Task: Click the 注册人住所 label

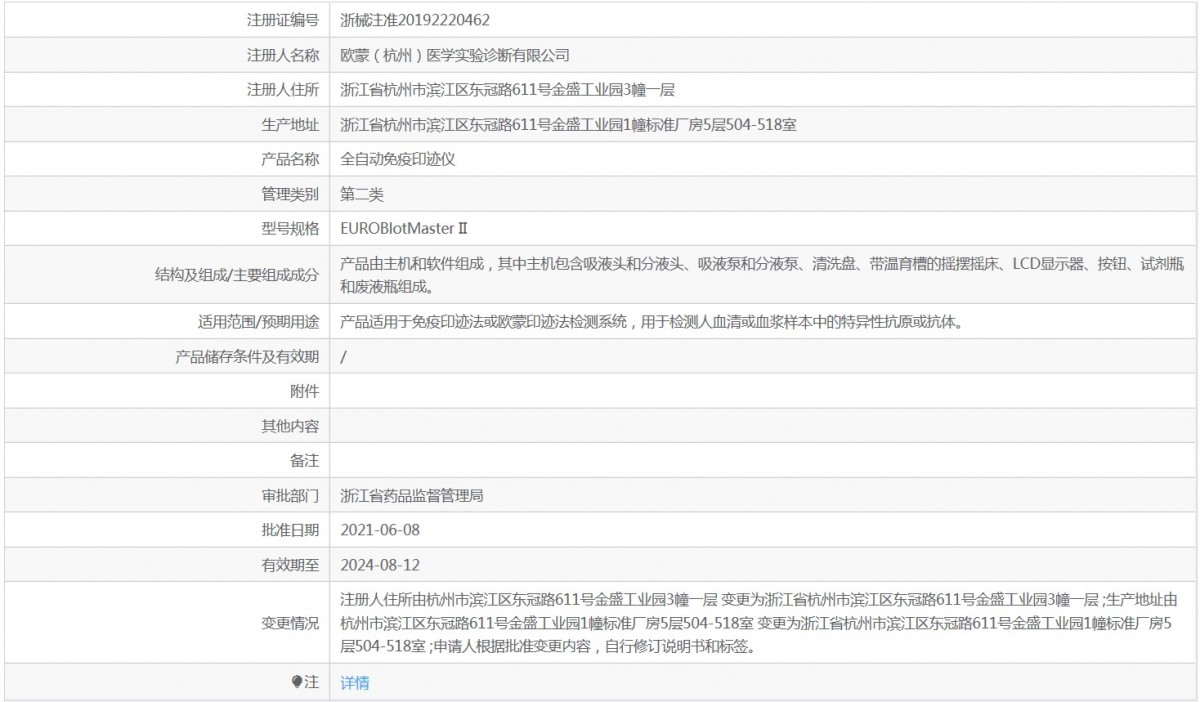Action: [283, 90]
